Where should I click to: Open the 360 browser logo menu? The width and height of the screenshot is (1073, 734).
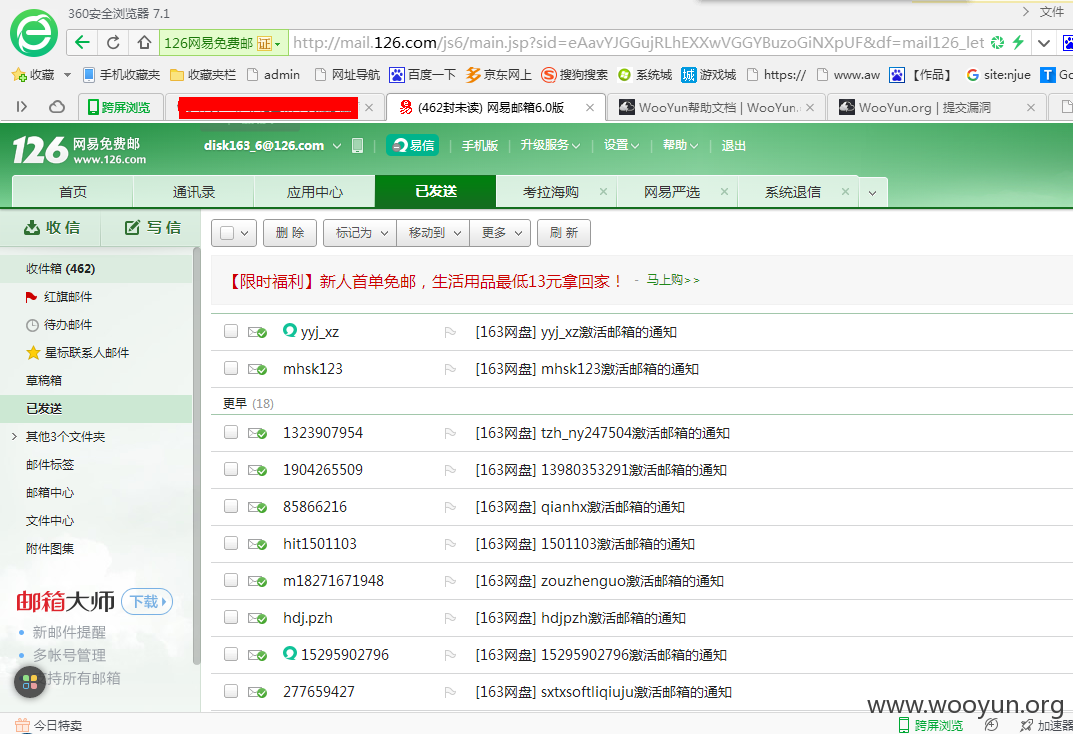[34, 33]
